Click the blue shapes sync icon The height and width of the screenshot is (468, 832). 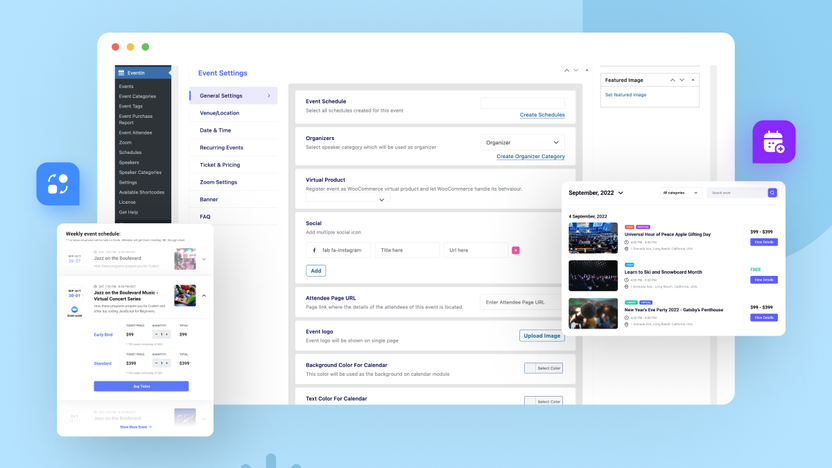[x=58, y=184]
